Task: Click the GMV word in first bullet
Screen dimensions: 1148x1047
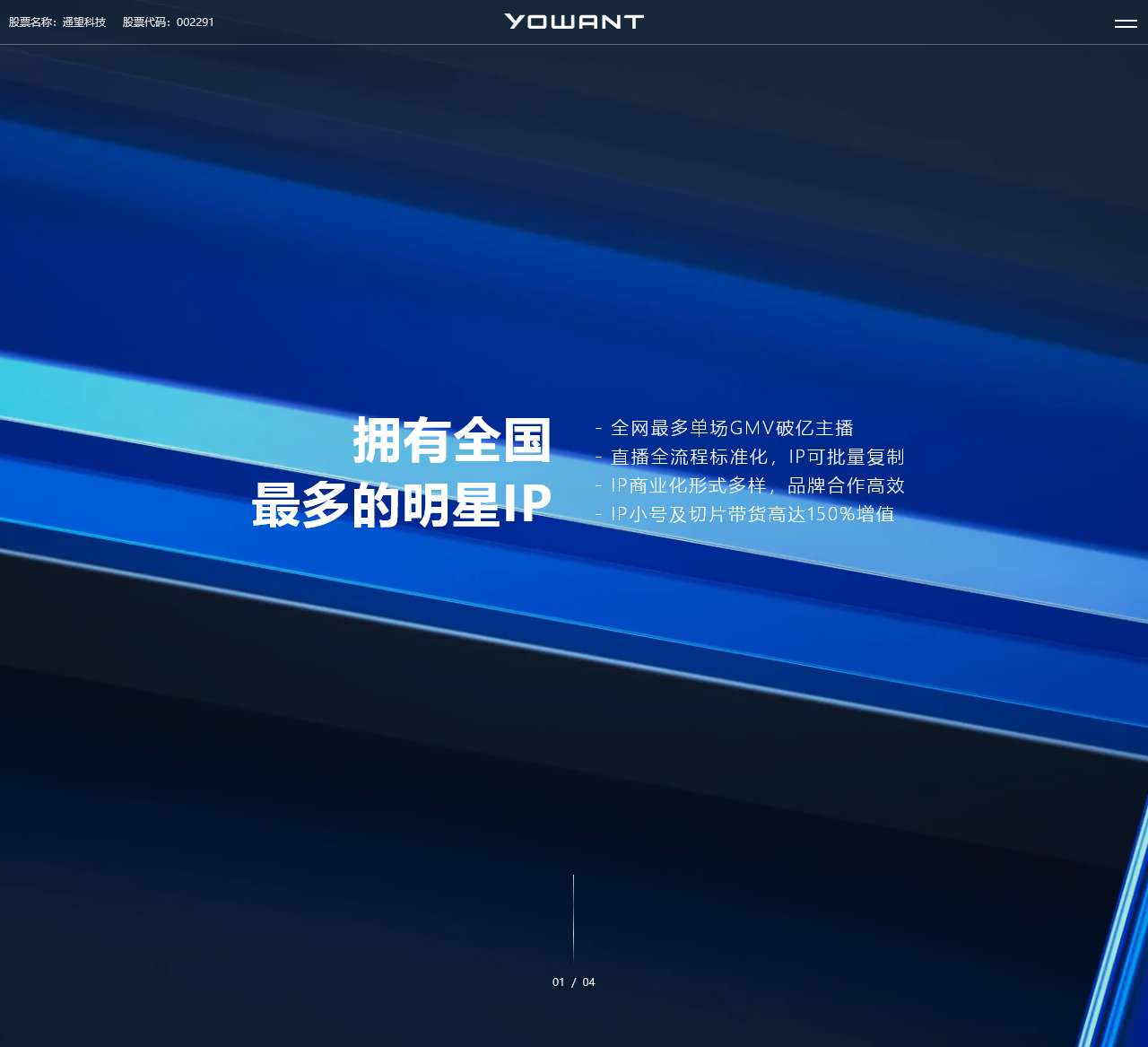Action: pyautogui.click(x=752, y=428)
